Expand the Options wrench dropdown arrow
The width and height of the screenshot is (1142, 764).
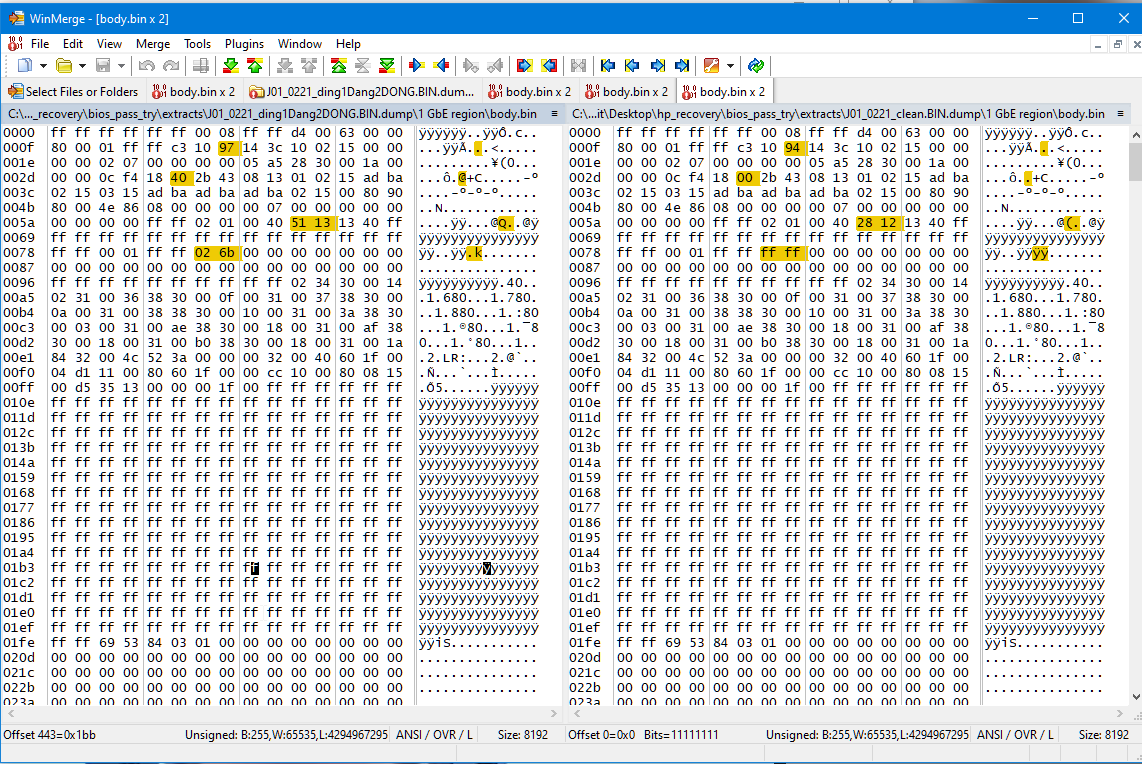click(730, 66)
